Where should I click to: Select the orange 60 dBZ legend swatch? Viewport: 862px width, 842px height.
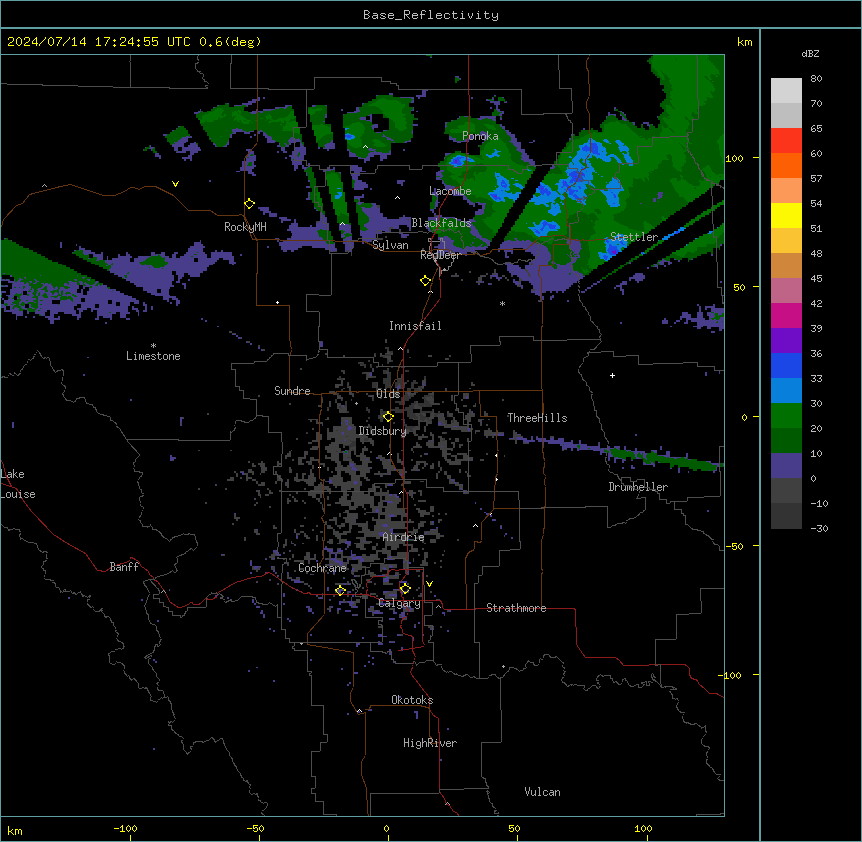[786, 165]
